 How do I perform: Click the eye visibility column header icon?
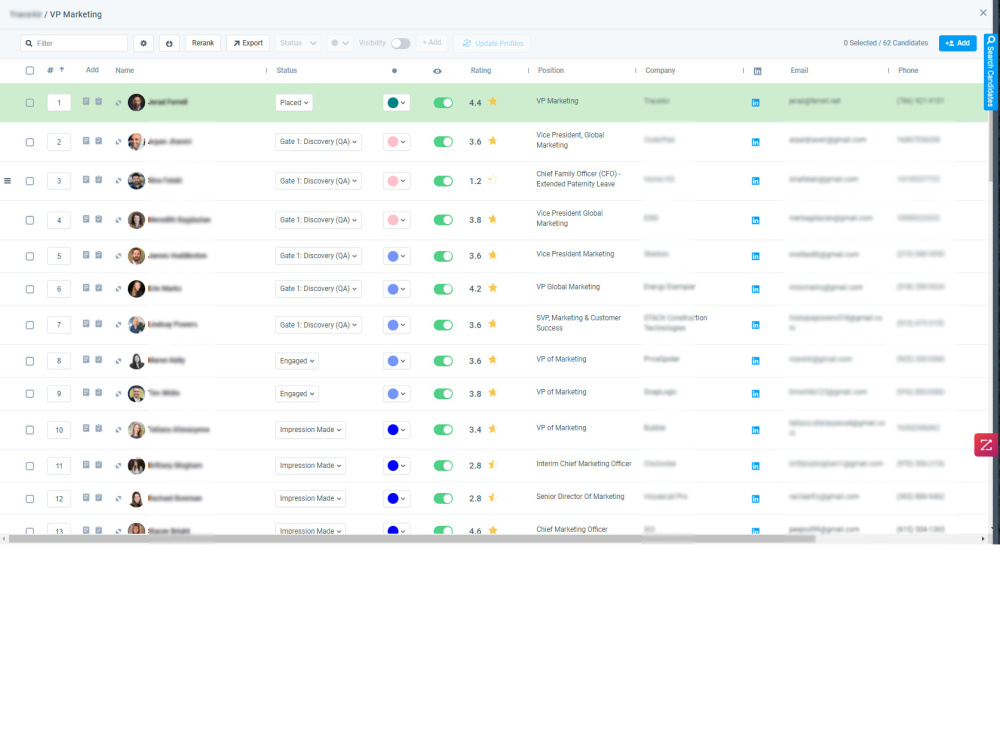point(437,71)
